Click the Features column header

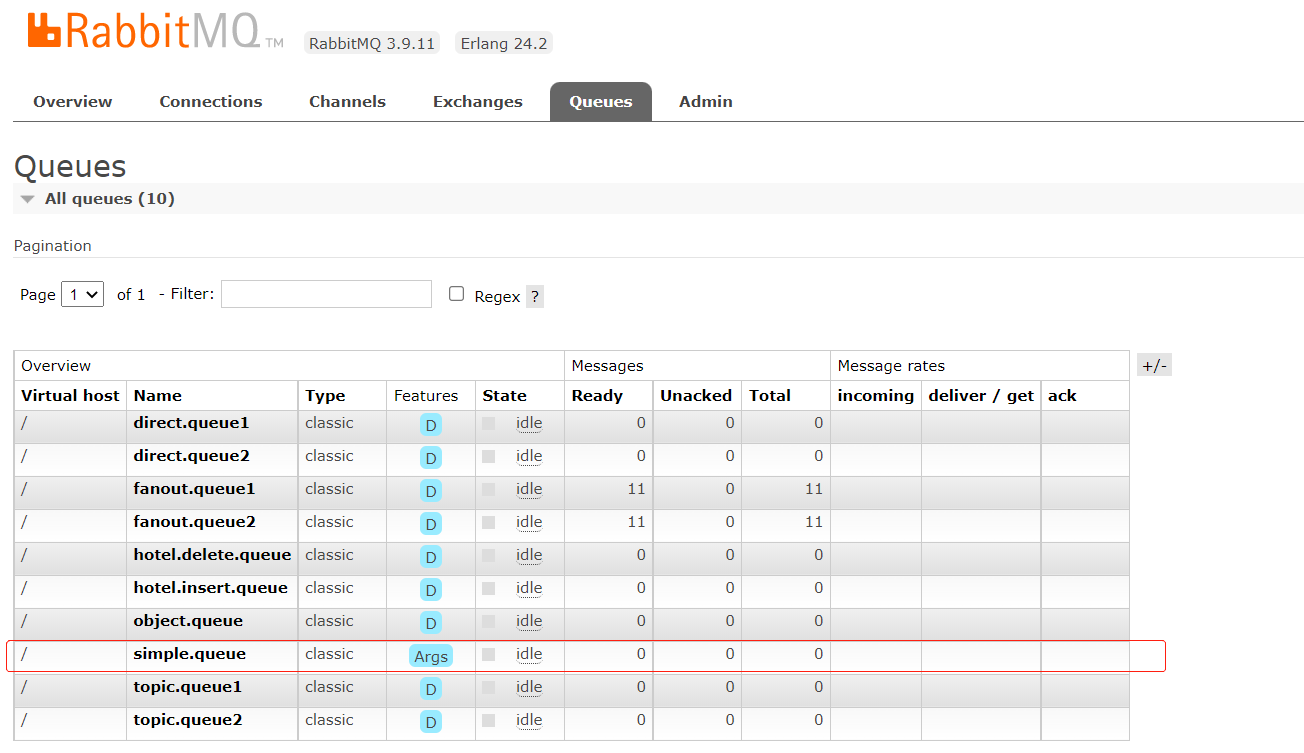pos(426,396)
